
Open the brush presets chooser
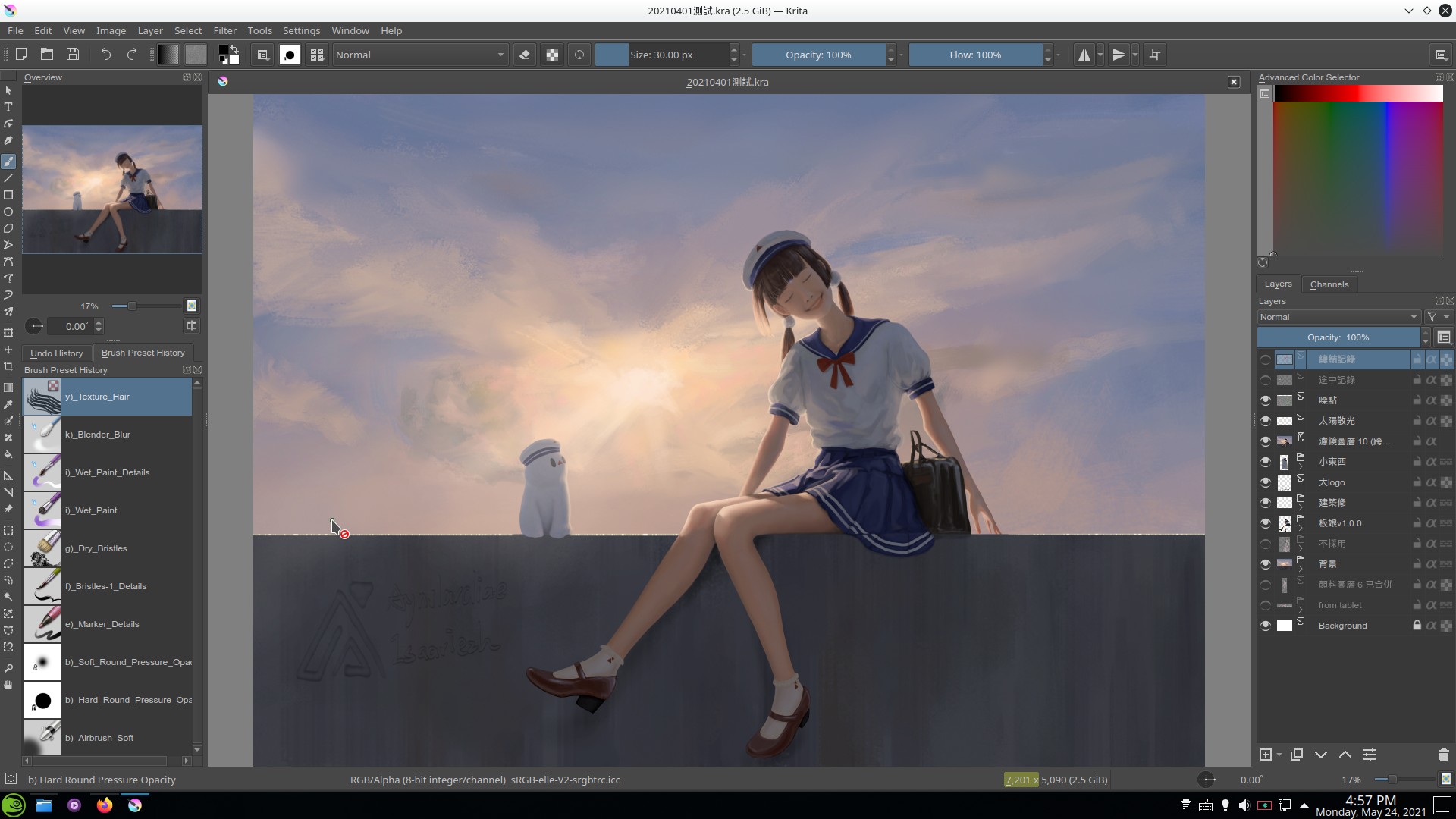pyautogui.click(x=317, y=55)
